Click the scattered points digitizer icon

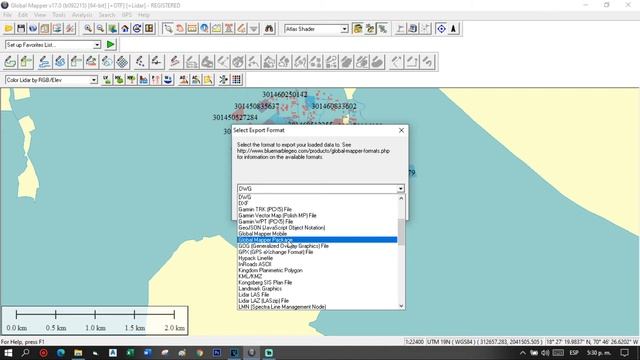pyautogui.click(x=140, y=62)
